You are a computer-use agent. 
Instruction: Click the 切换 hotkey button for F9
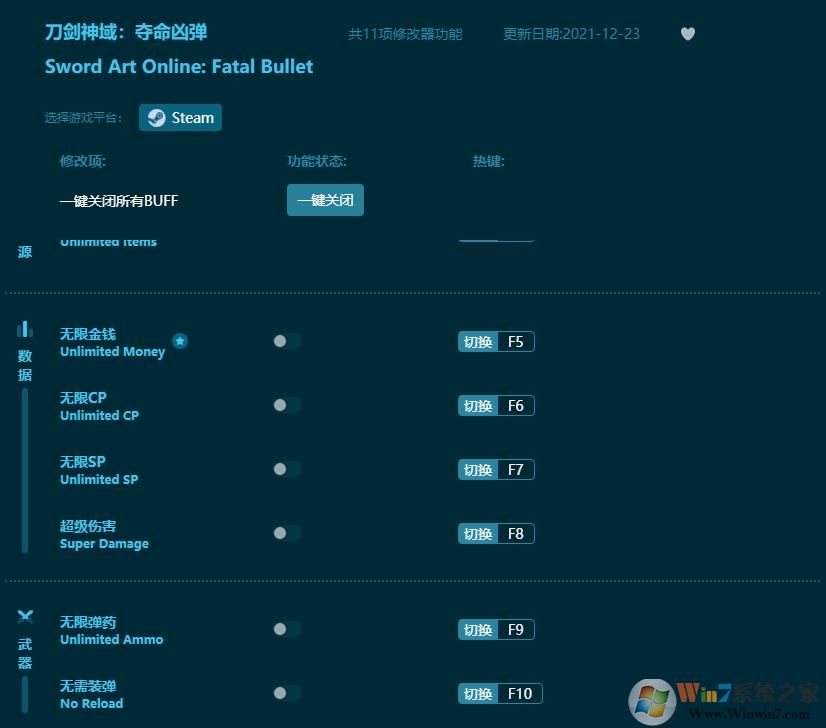point(478,629)
